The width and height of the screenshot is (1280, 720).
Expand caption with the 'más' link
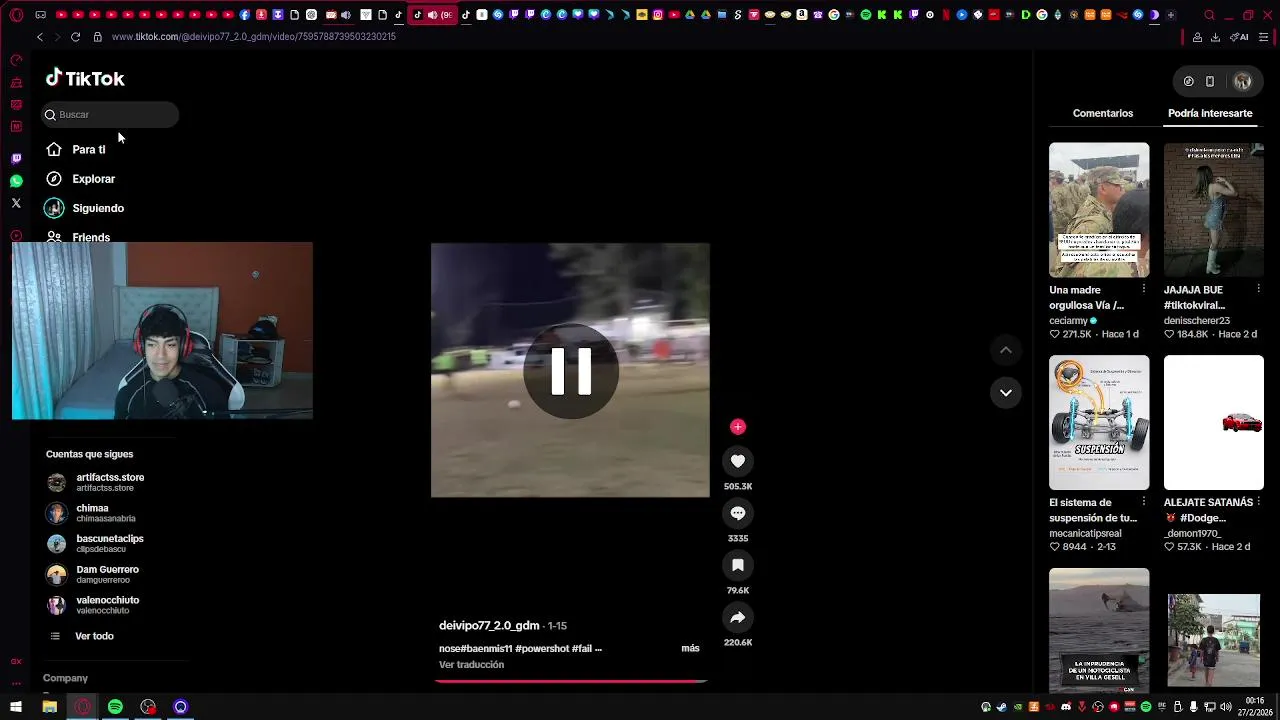click(x=690, y=648)
